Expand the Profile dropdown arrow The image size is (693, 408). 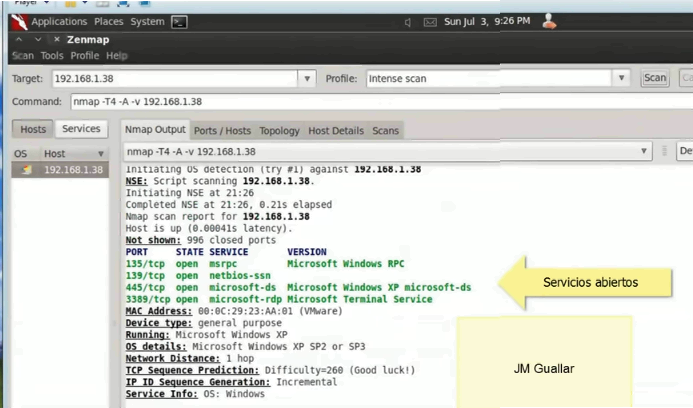621,78
